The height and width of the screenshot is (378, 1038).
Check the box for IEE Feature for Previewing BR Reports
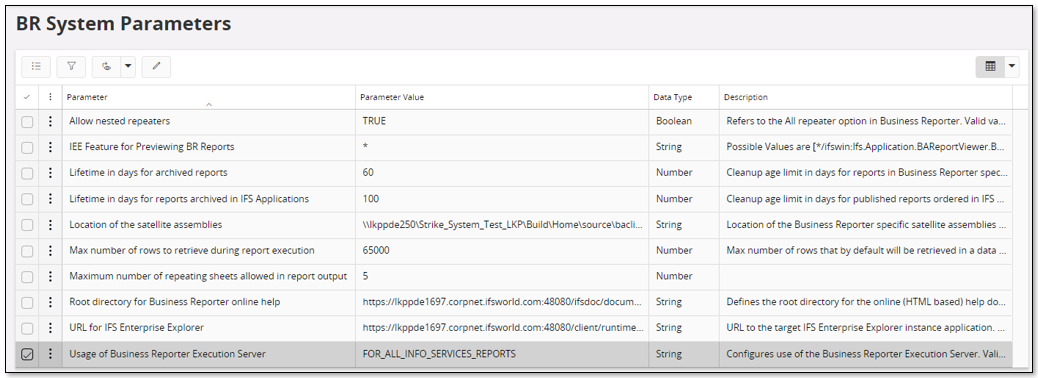[26, 148]
